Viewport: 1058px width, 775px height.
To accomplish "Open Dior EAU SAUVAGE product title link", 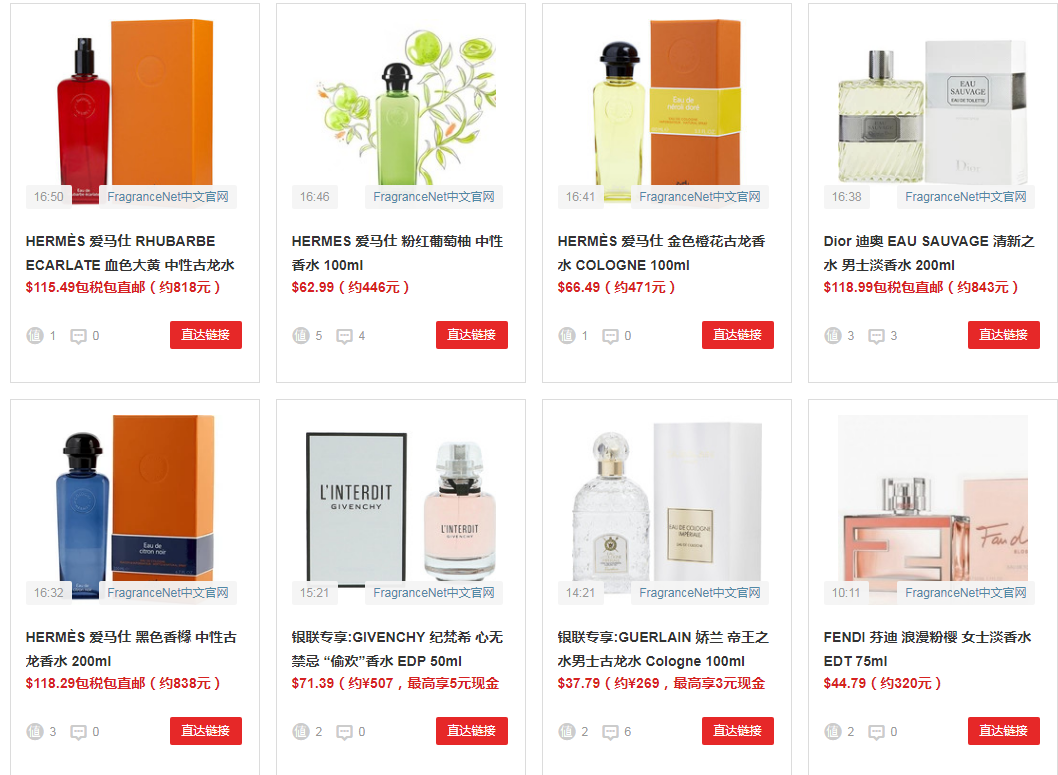I will point(928,253).
